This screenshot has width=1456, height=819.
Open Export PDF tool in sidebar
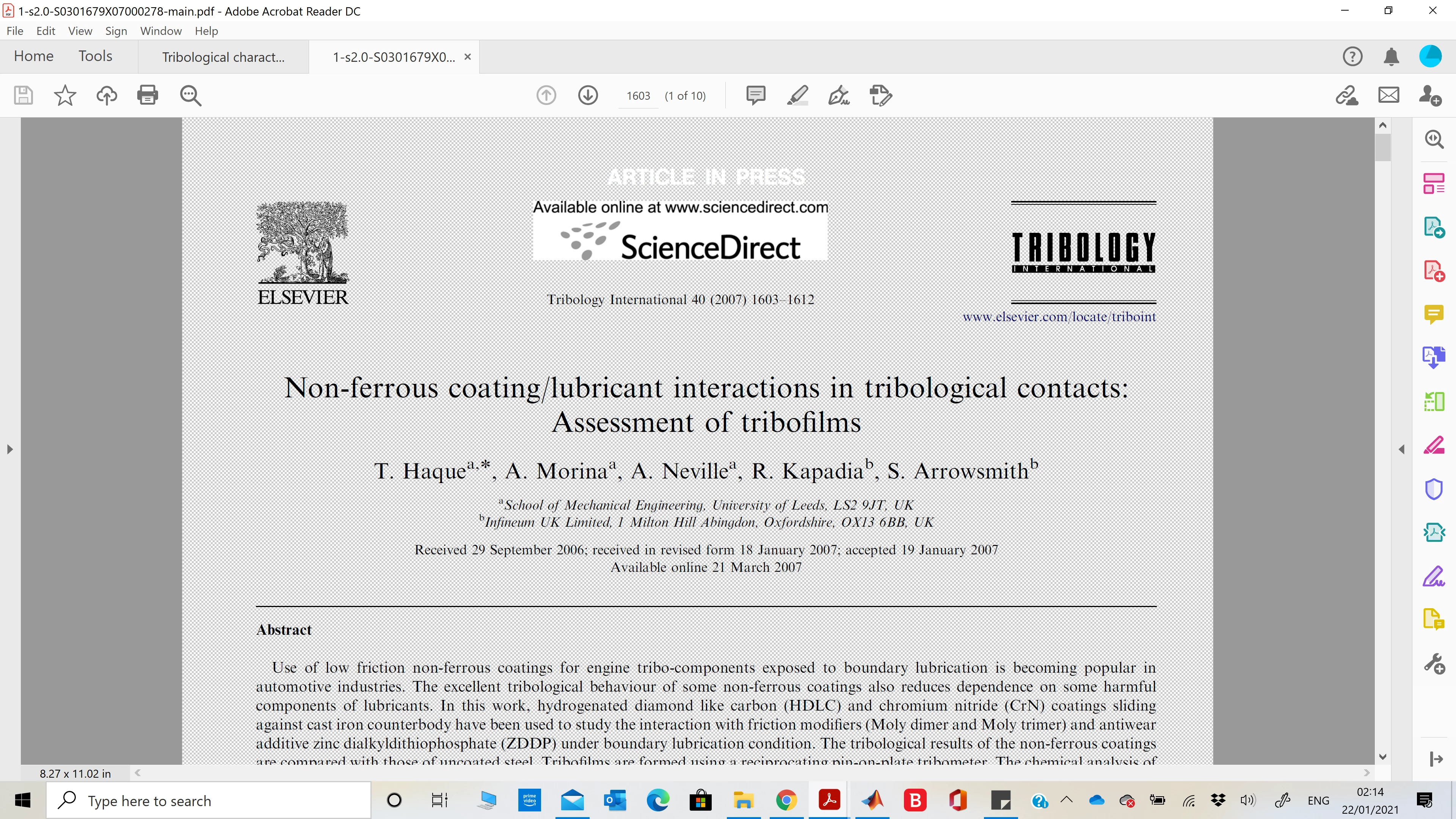point(1434,227)
